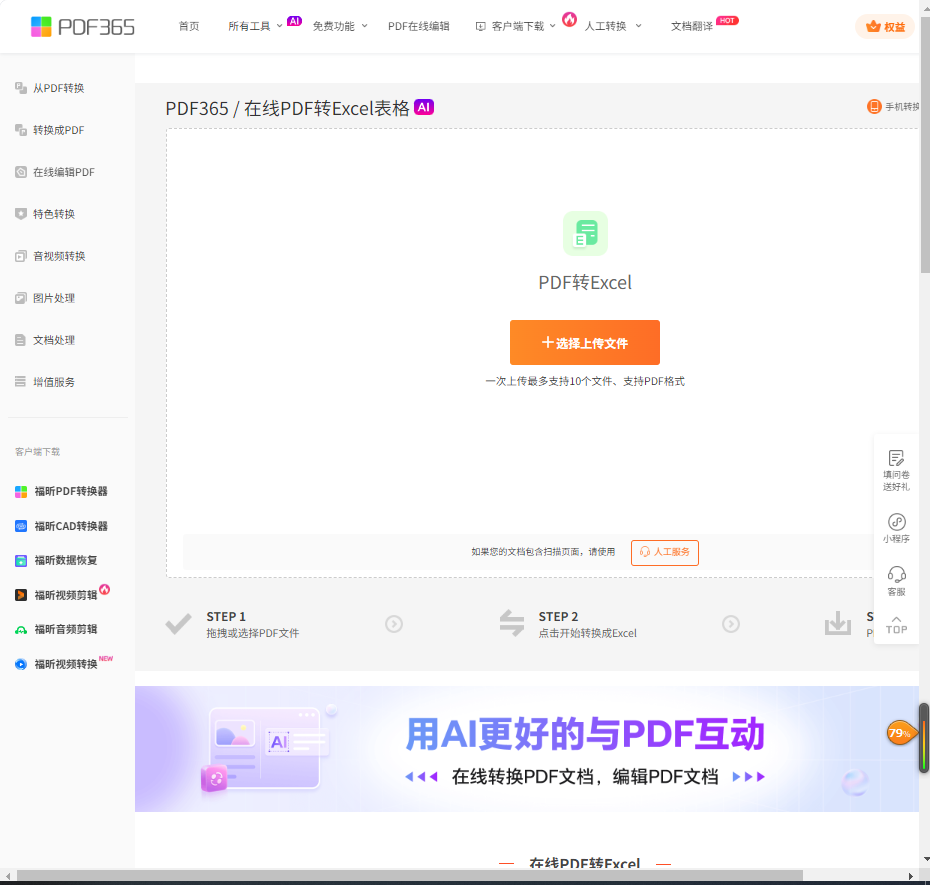Click the AI PDF互动 promotional banner
This screenshot has height=885, width=936.
[526, 748]
